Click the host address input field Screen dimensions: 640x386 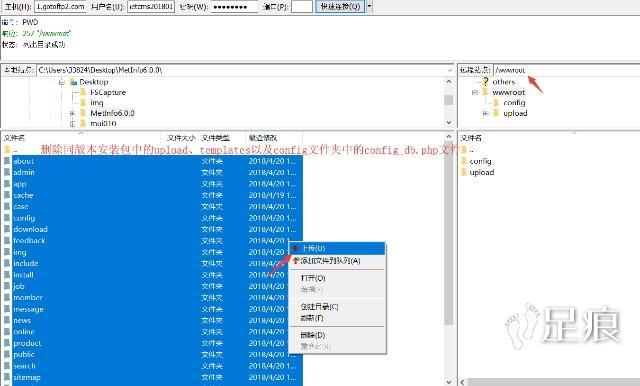(x=60, y=7)
